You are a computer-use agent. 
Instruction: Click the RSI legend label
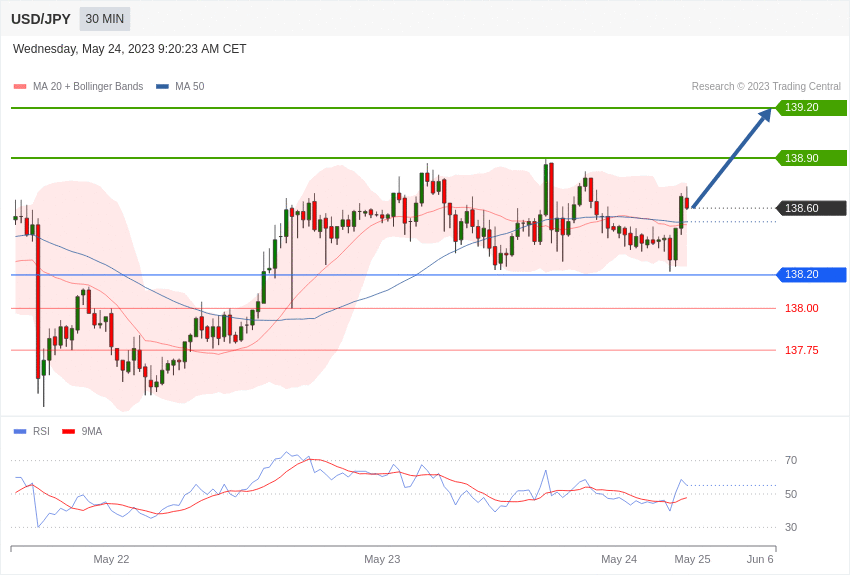point(41,431)
